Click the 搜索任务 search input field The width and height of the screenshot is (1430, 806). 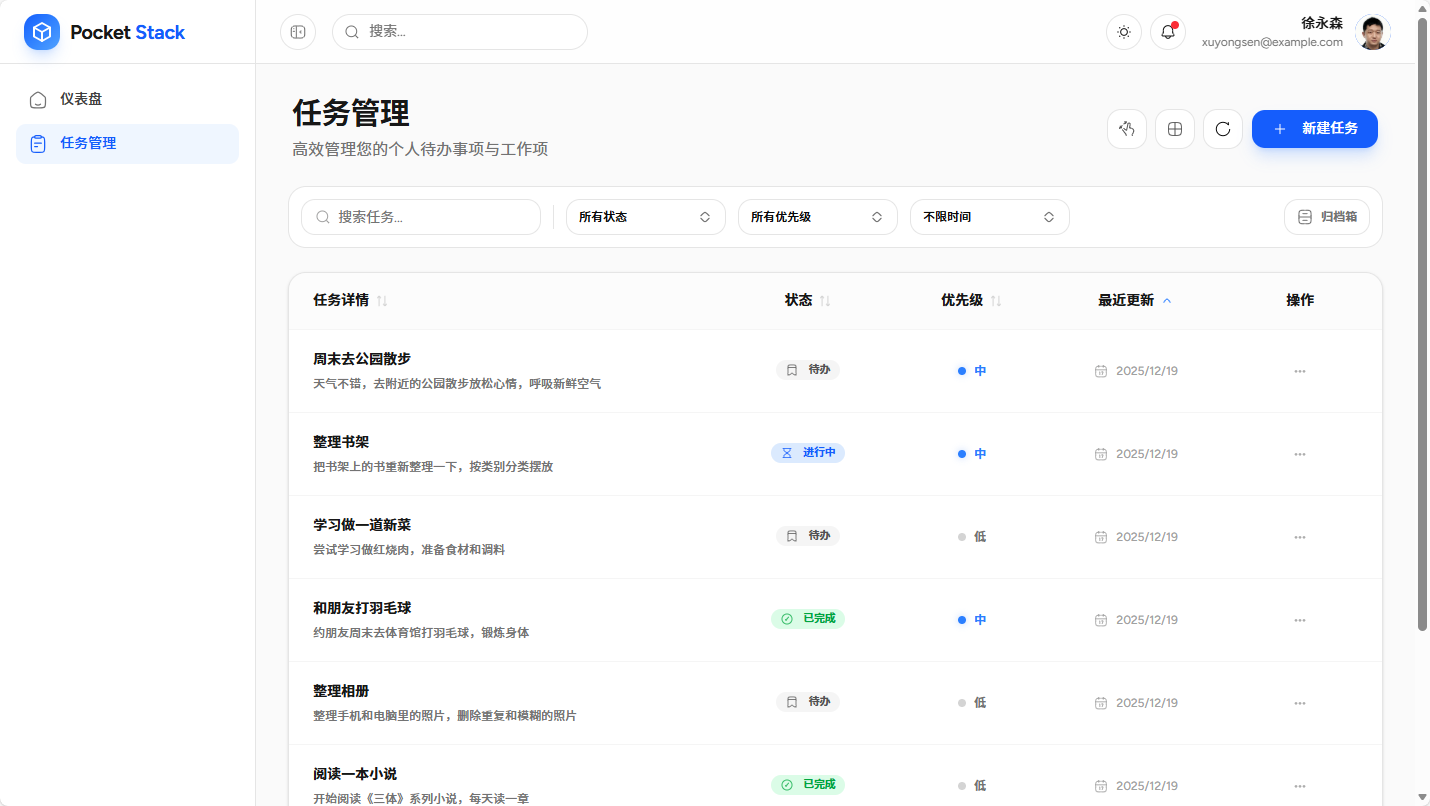click(x=420, y=216)
